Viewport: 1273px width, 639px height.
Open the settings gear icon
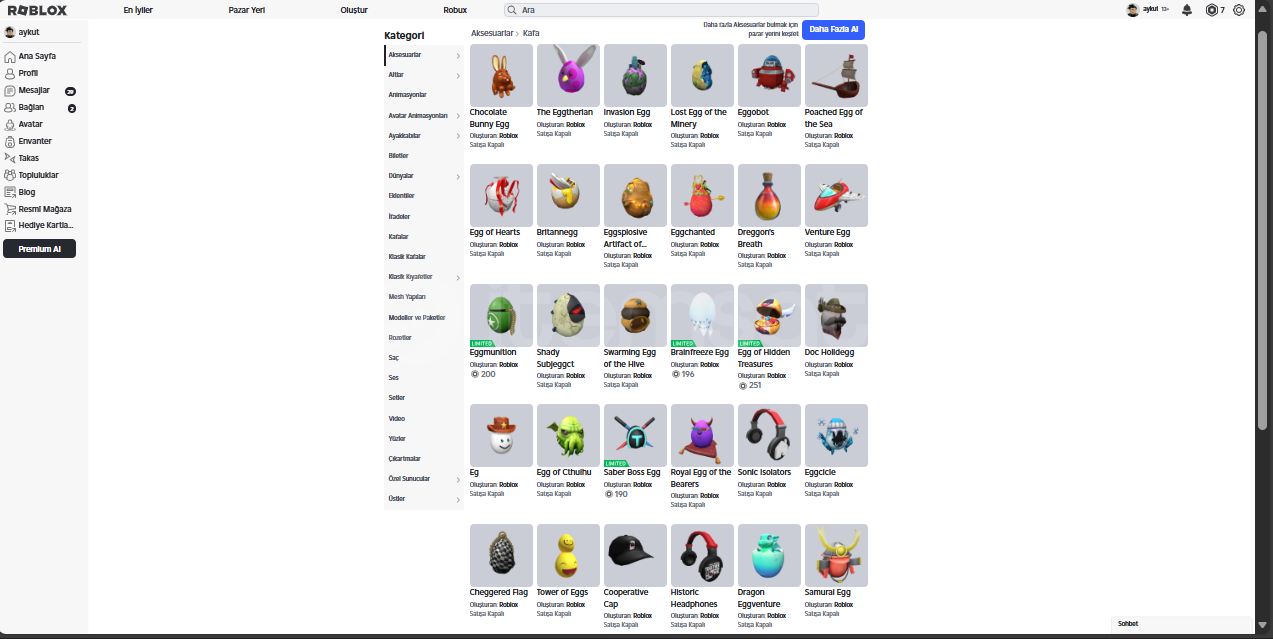tap(1239, 10)
